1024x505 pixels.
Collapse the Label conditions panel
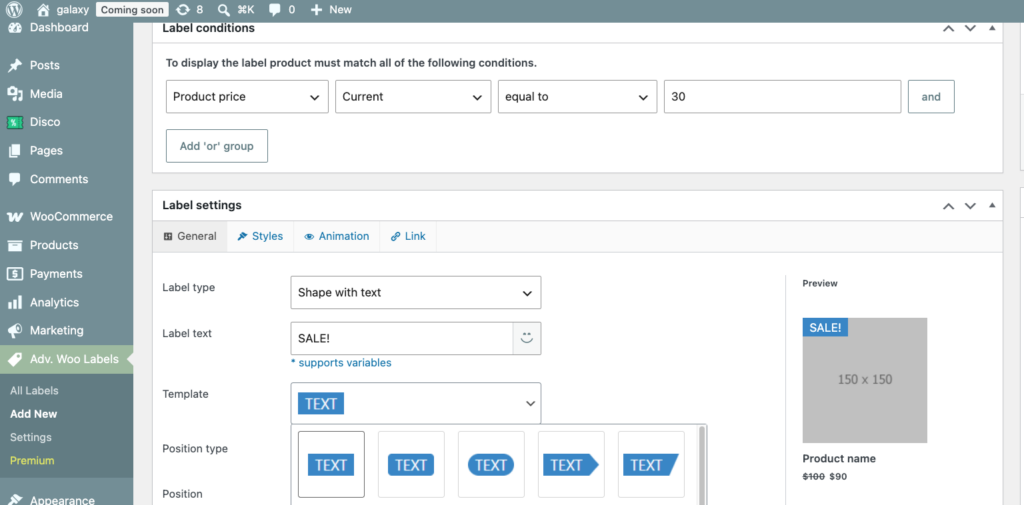[992, 28]
